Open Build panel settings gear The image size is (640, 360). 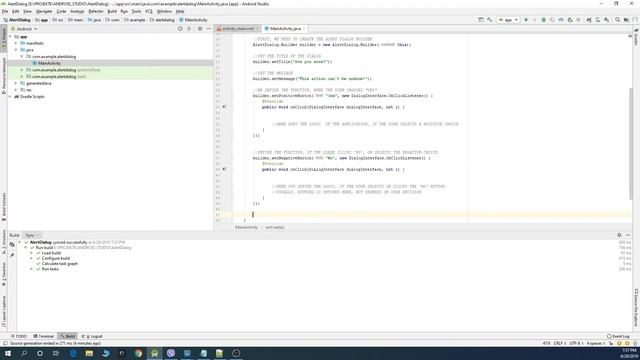pyautogui.click(x=619, y=235)
